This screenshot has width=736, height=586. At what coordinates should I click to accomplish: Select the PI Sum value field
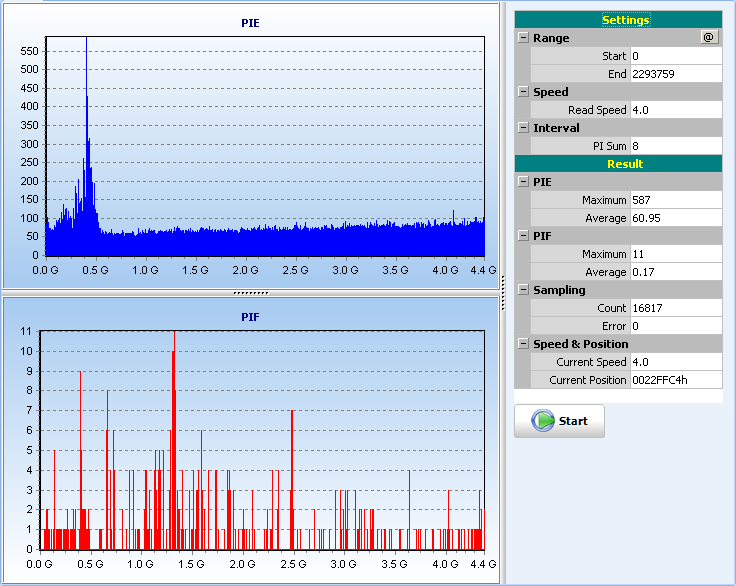tap(675, 146)
